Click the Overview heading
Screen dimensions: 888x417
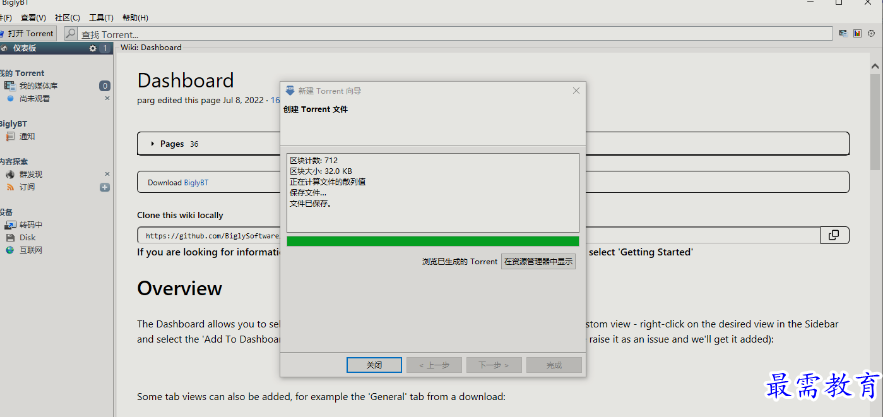click(x=179, y=288)
